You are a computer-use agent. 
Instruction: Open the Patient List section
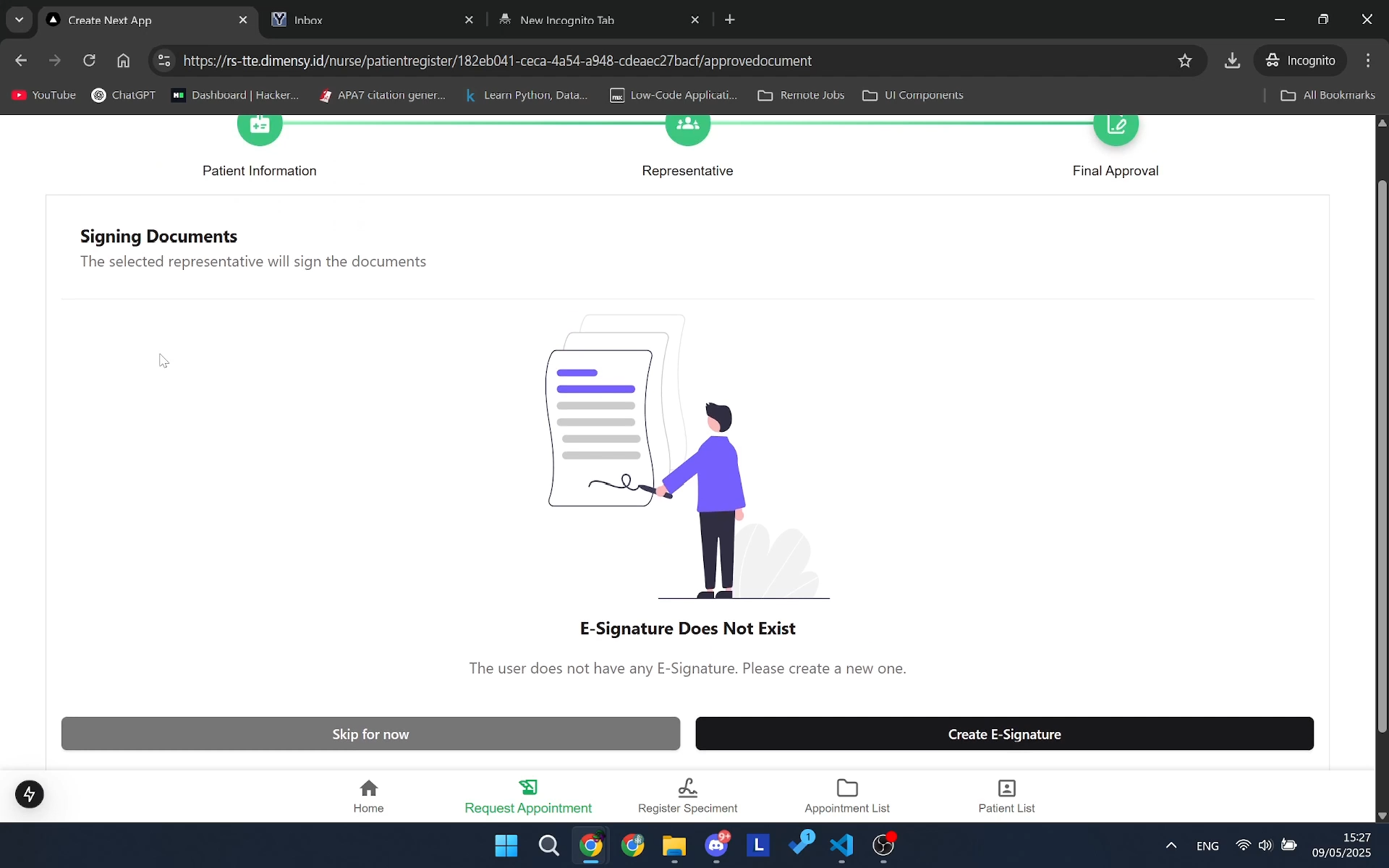click(1006, 796)
